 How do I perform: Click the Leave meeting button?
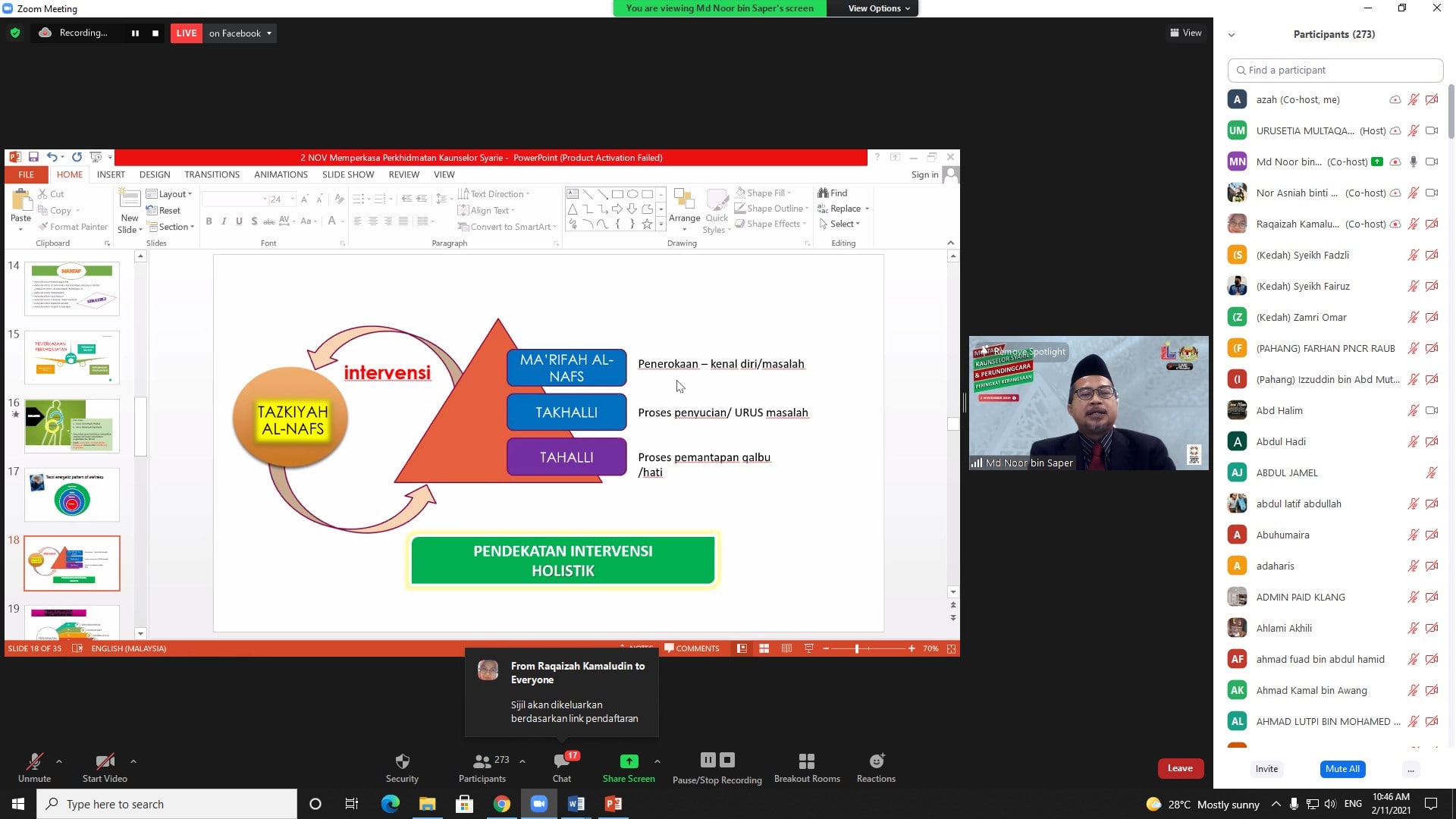[1181, 768]
